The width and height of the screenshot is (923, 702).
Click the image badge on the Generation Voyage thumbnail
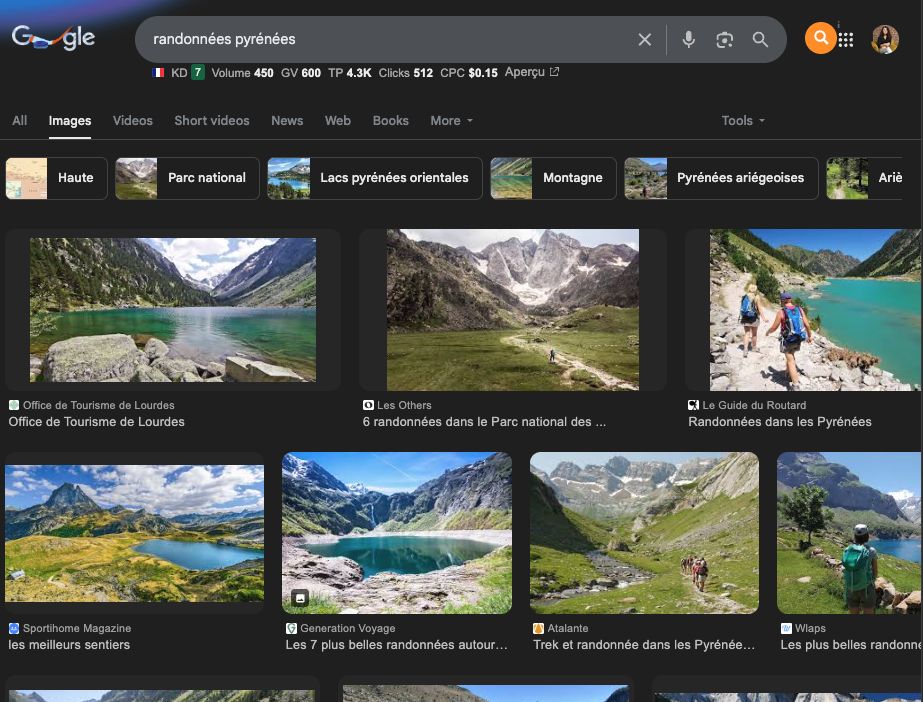tap(300, 598)
